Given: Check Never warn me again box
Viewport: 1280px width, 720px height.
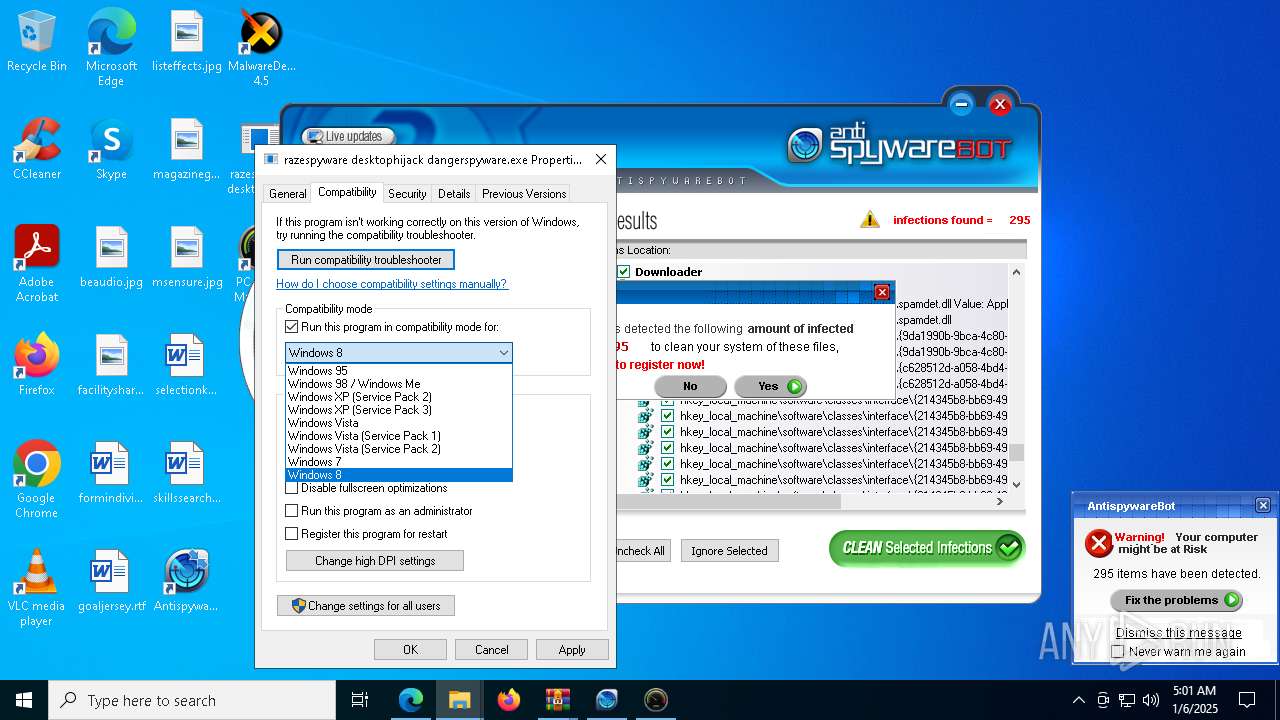Looking at the screenshot, I should click(x=1119, y=652).
